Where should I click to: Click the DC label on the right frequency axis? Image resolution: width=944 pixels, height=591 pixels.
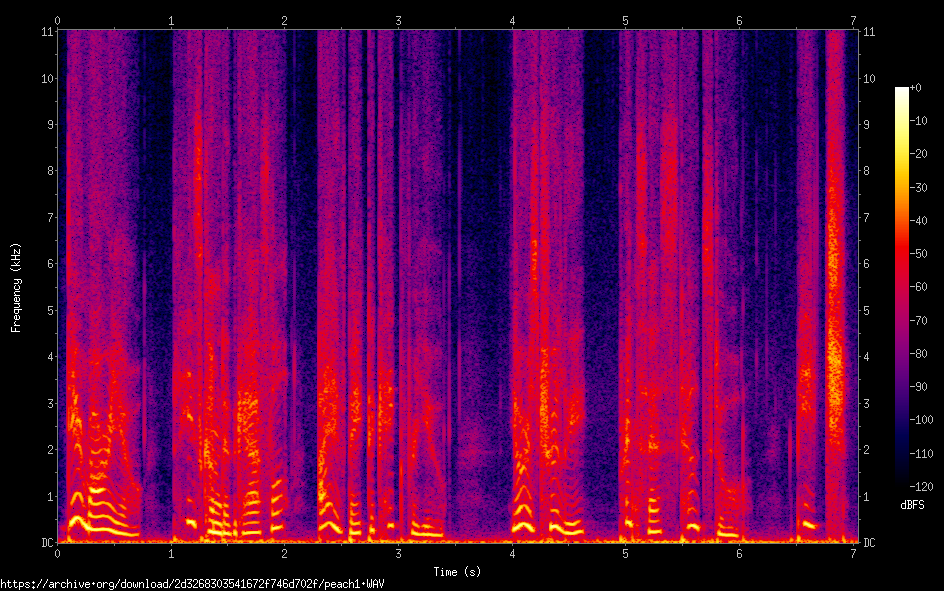(869, 543)
